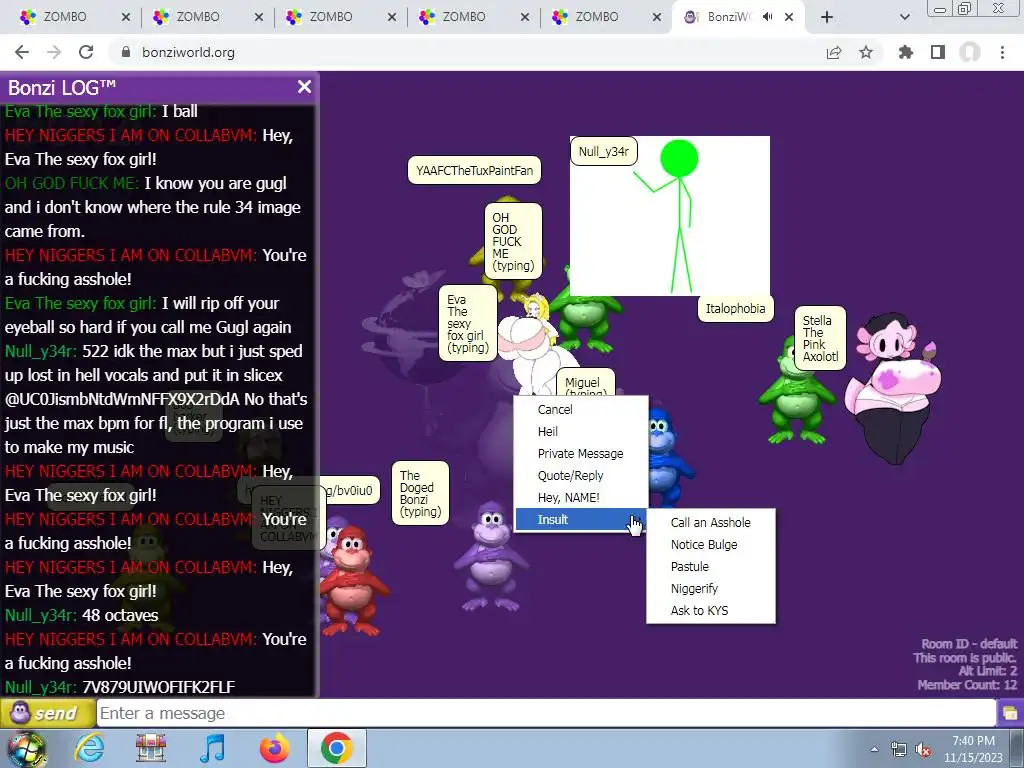Open the Insult submenu item
1024x768 pixels.
pyautogui.click(x=581, y=520)
